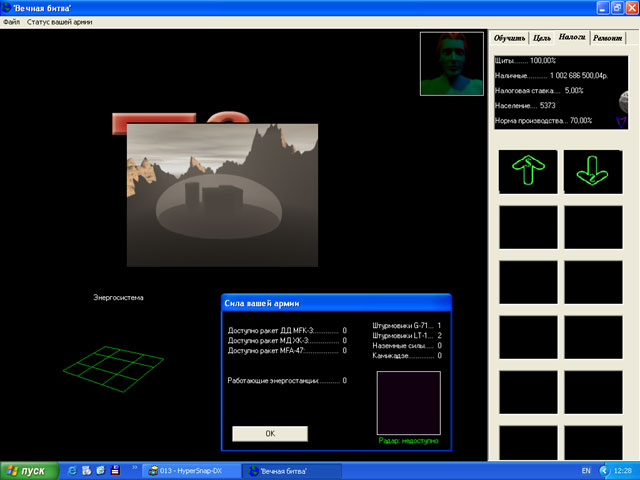Open the Файл menu
The image size is (640, 480).
tap(12, 21)
